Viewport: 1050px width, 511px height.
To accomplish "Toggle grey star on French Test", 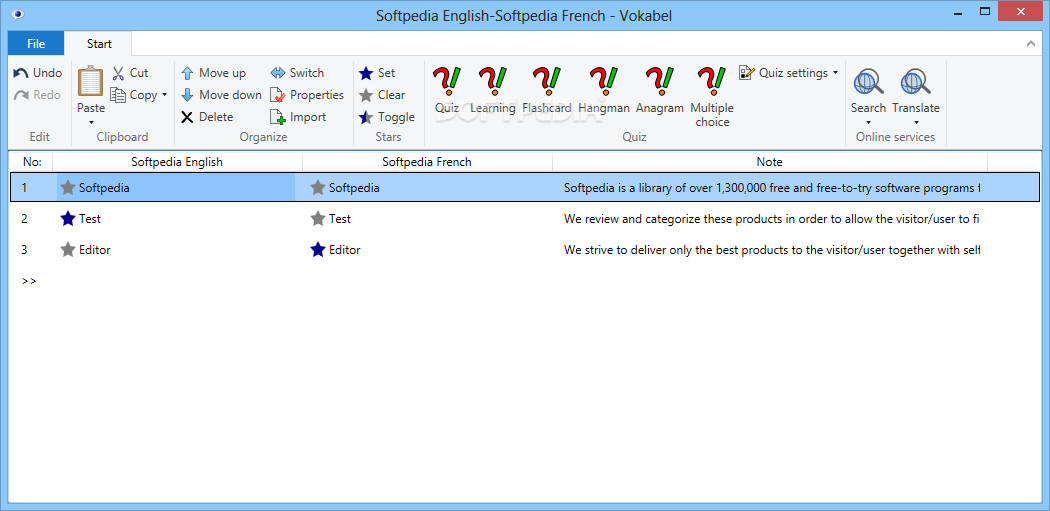I will point(318,218).
